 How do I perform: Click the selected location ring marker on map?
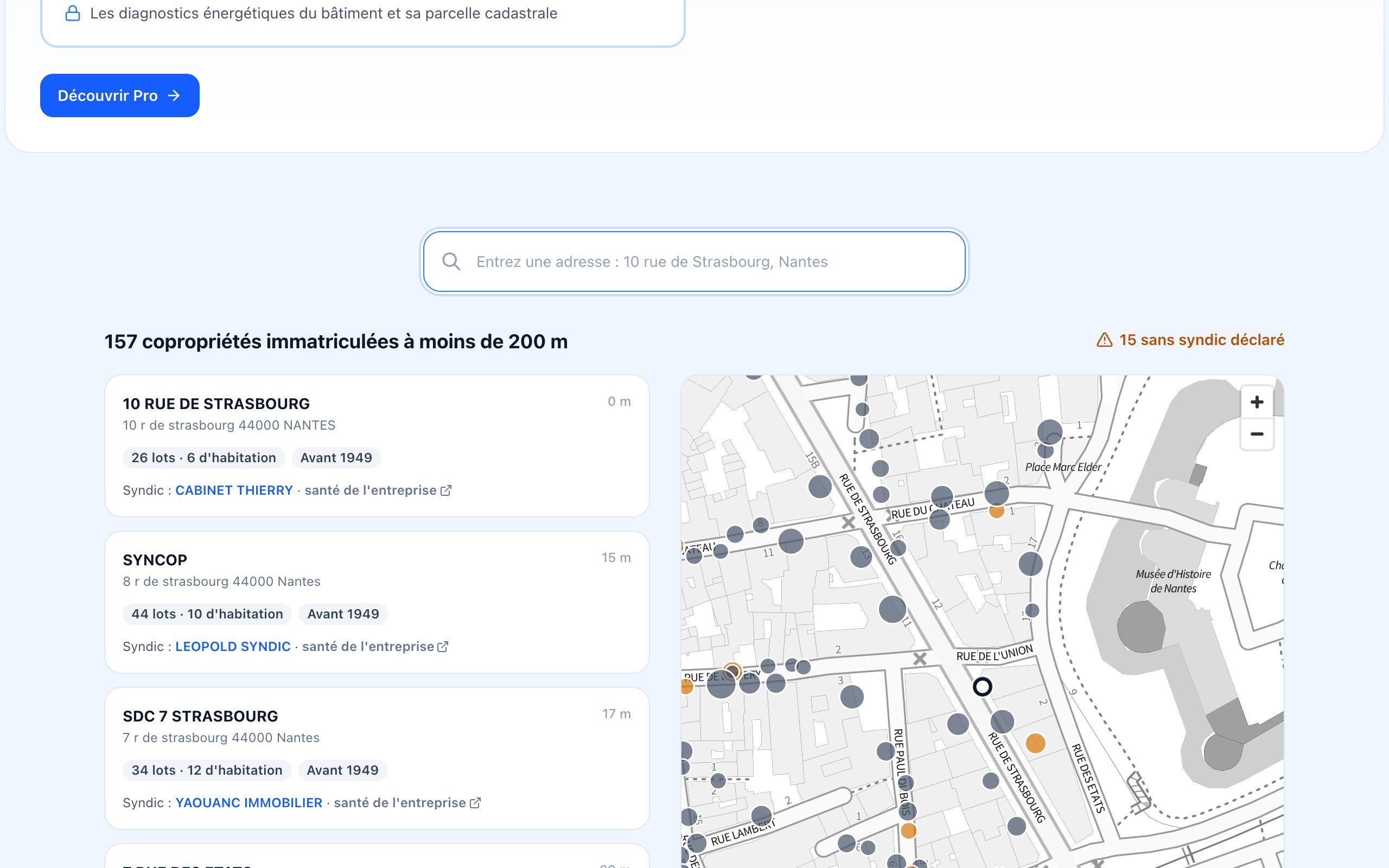point(982,687)
